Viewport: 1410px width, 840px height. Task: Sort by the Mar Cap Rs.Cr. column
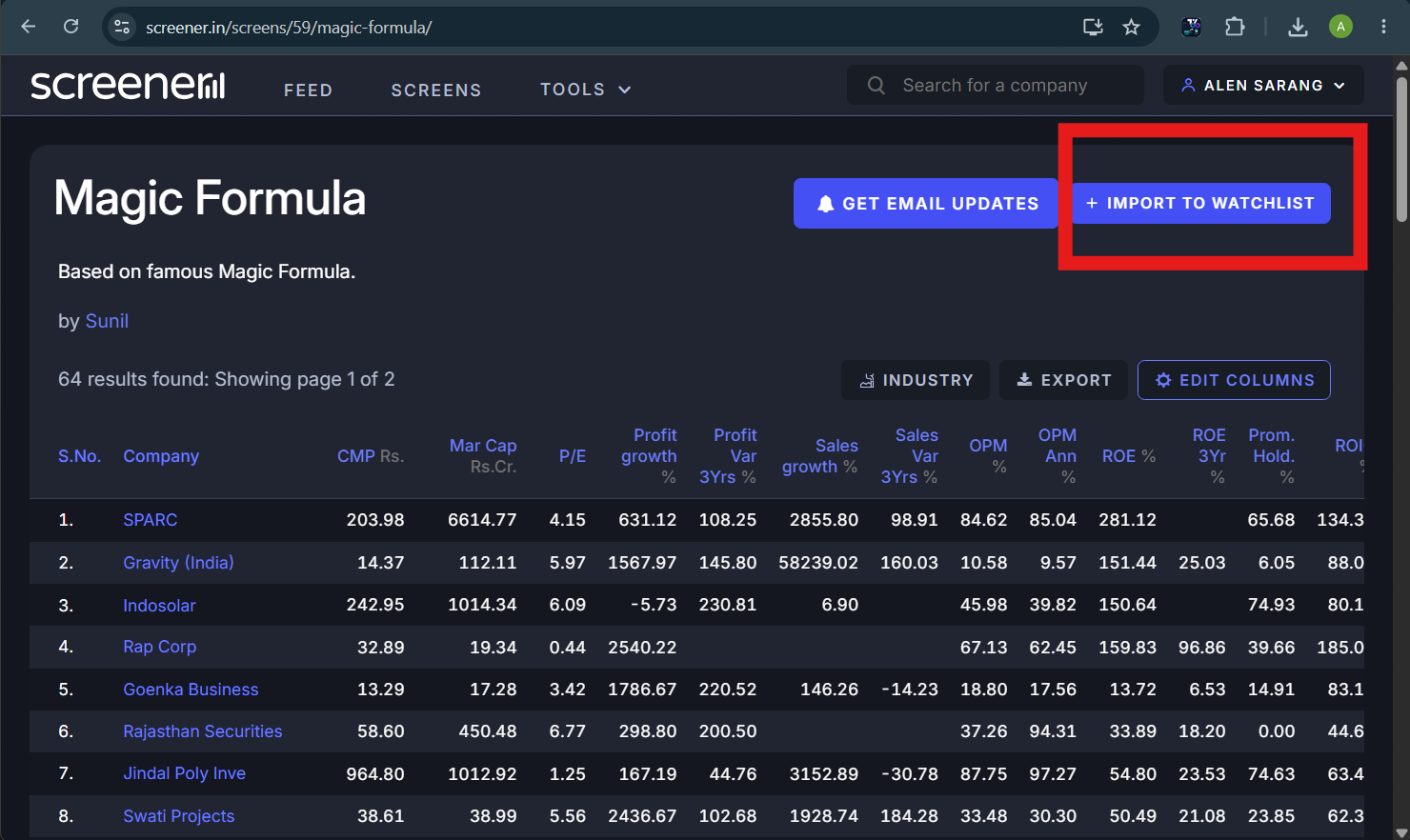[x=483, y=456]
